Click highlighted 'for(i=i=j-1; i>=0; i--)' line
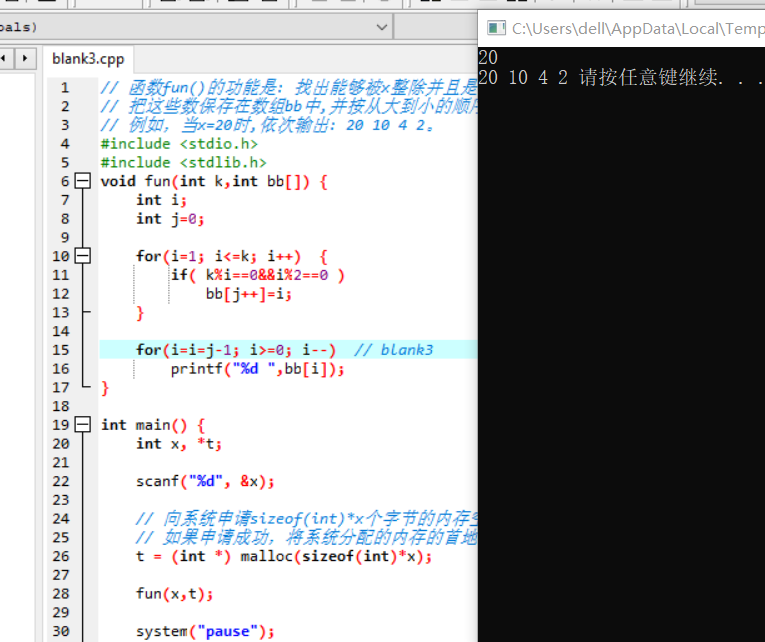This screenshot has width=765, height=642. (236, 350)
